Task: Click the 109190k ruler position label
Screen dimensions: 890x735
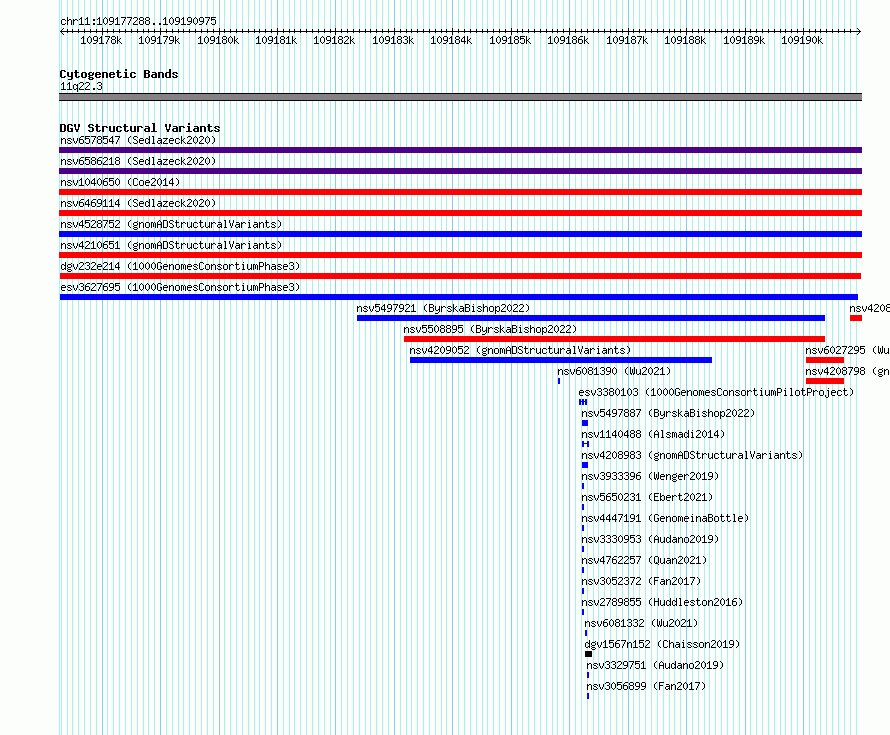Action: click(x=802, y=40)
